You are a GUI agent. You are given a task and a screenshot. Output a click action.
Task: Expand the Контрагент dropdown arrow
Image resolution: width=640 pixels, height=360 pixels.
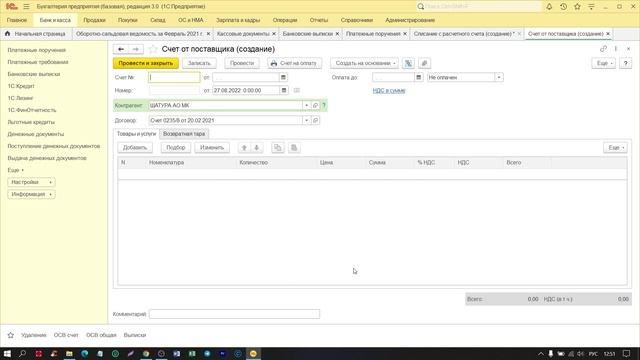click(x=307, y=105)
